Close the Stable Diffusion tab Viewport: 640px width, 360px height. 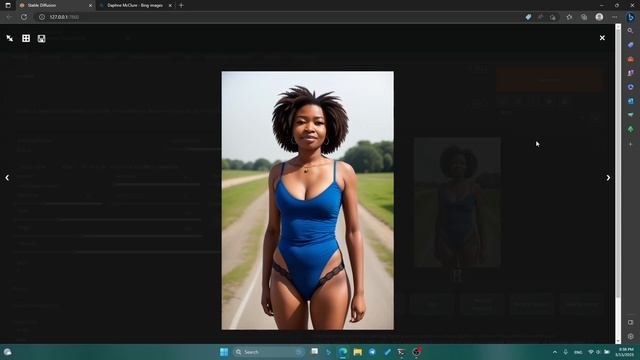pos(90,5)
